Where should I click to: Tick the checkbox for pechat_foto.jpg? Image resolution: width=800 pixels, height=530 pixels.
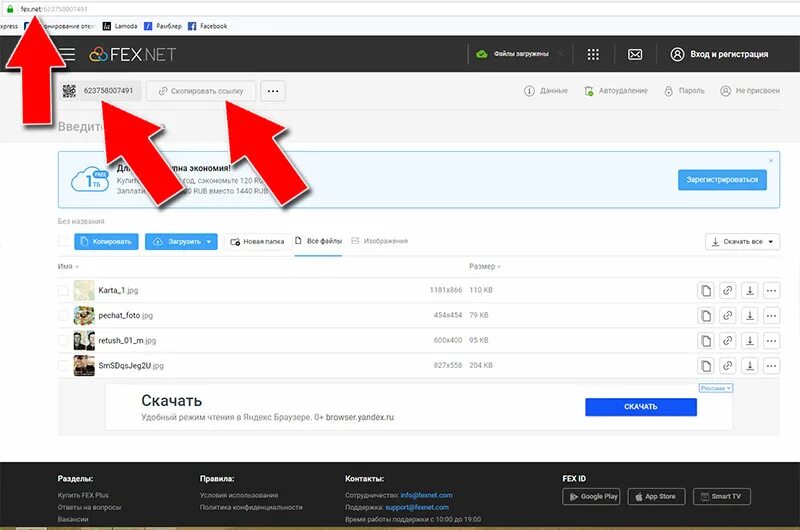(x=63, y=315)
